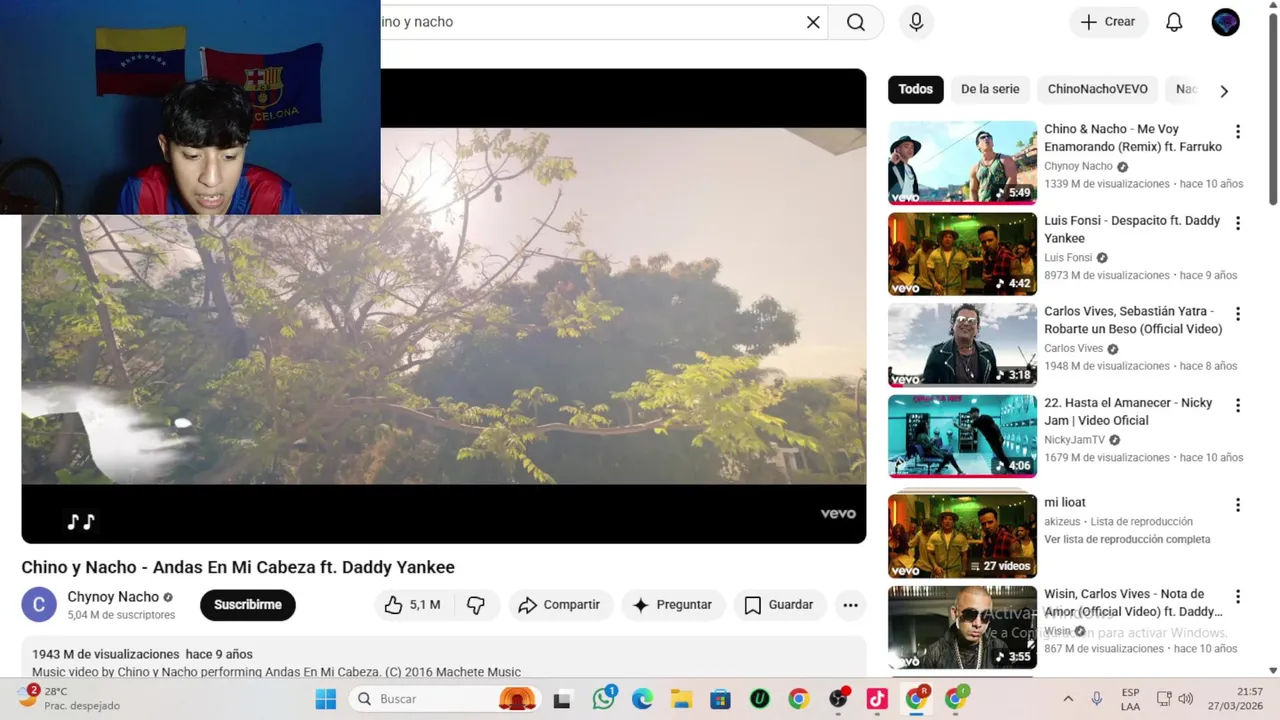Open the Me Voy Enamorando Remix title

[x=1133, y=138]
